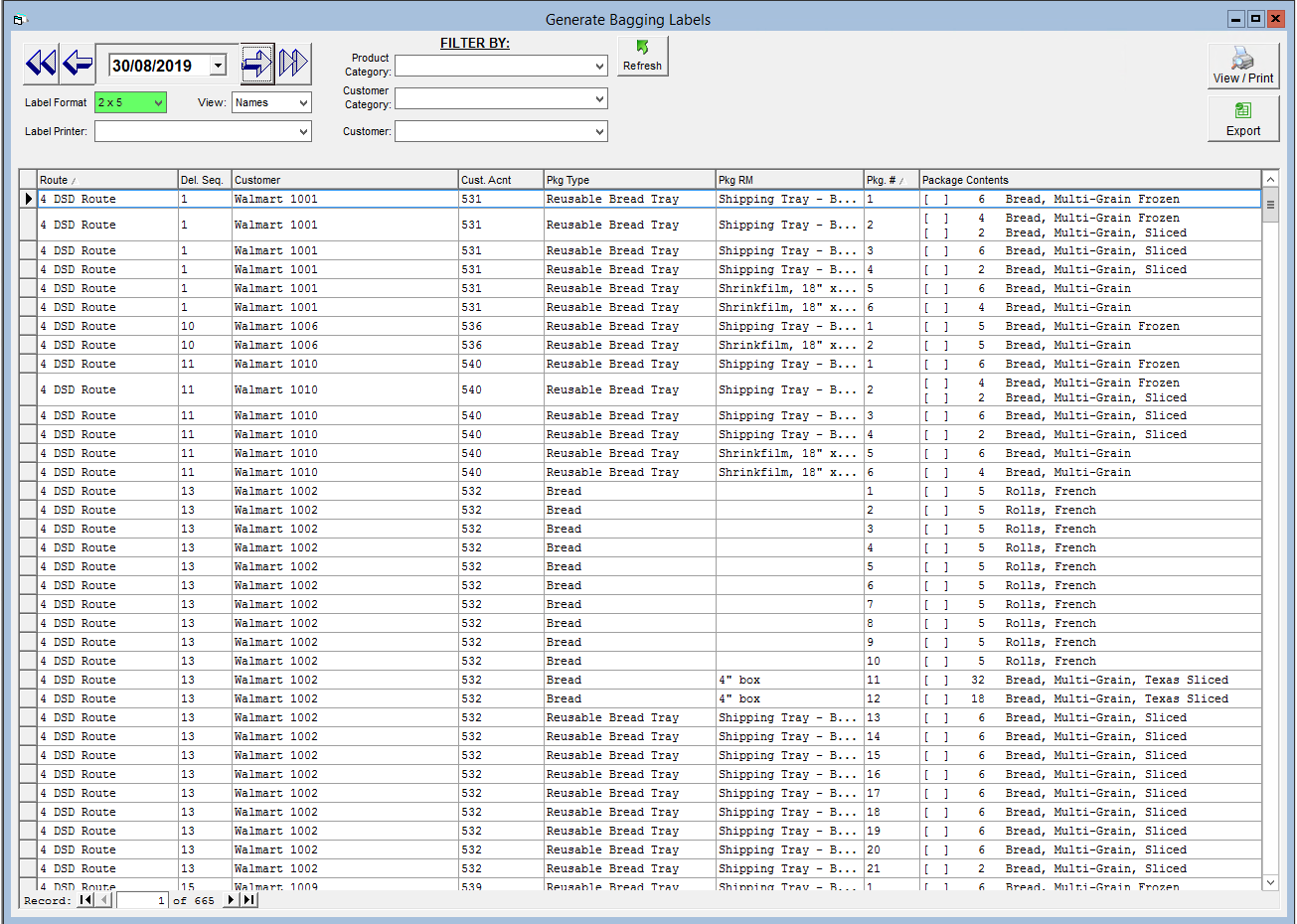Click the Del. Seq. column header
Image resolution: width=1297 pixels, height=924 pixels.
click(x=205, y=180)
